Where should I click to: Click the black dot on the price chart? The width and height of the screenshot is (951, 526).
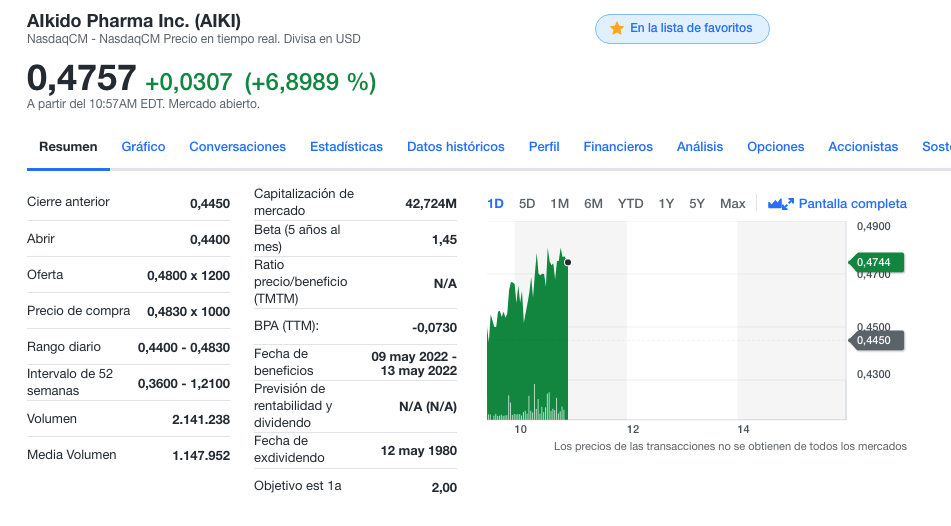(x=568, y=263)
